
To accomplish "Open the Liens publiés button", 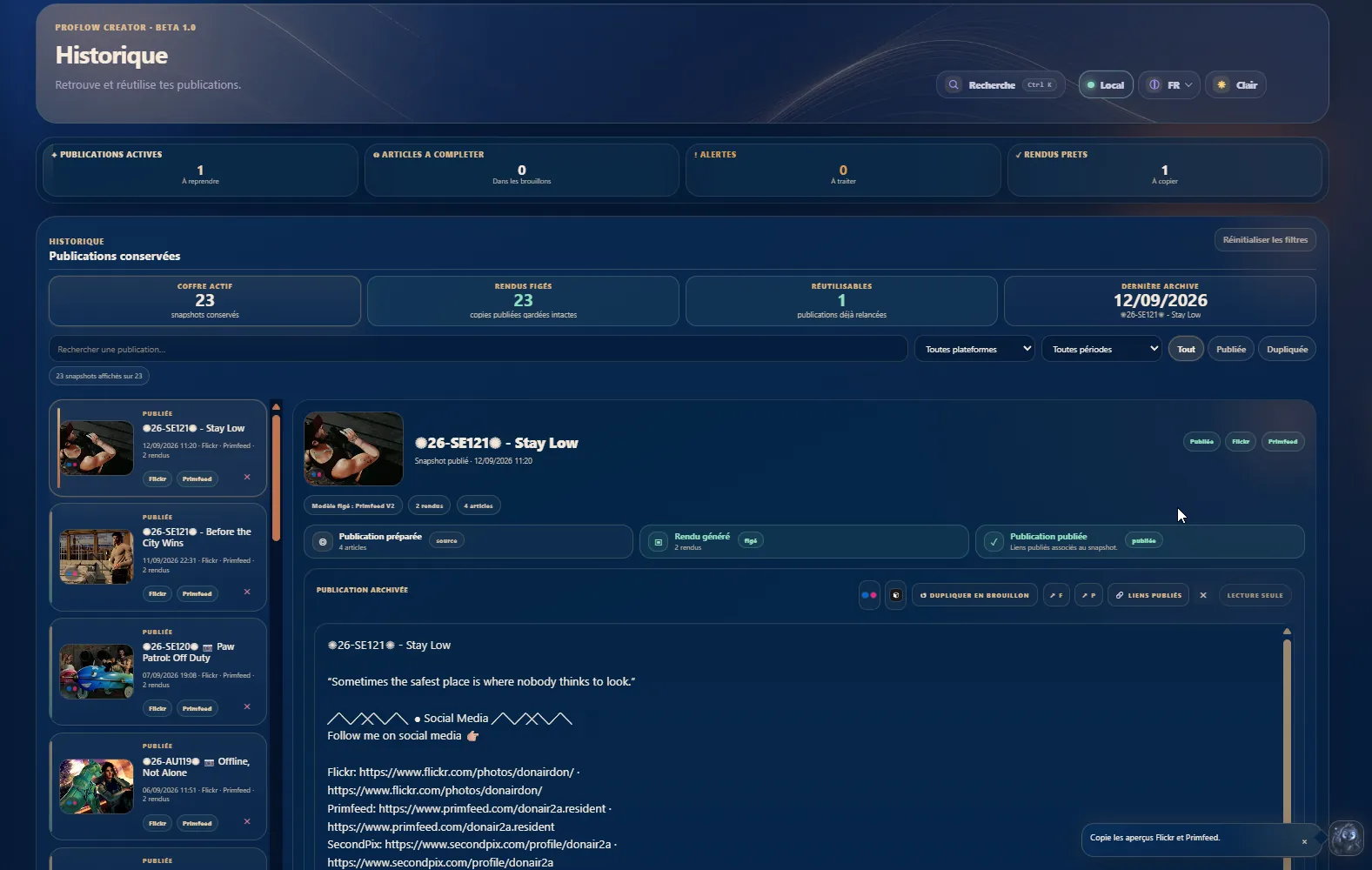I will tap(1148, 595).
